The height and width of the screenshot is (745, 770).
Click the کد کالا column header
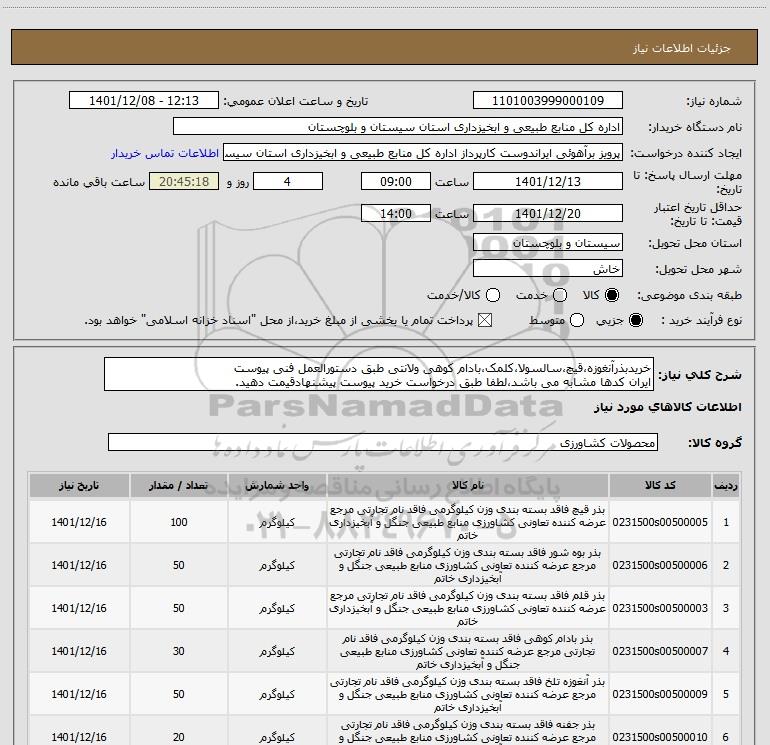(x=660, y=485)
